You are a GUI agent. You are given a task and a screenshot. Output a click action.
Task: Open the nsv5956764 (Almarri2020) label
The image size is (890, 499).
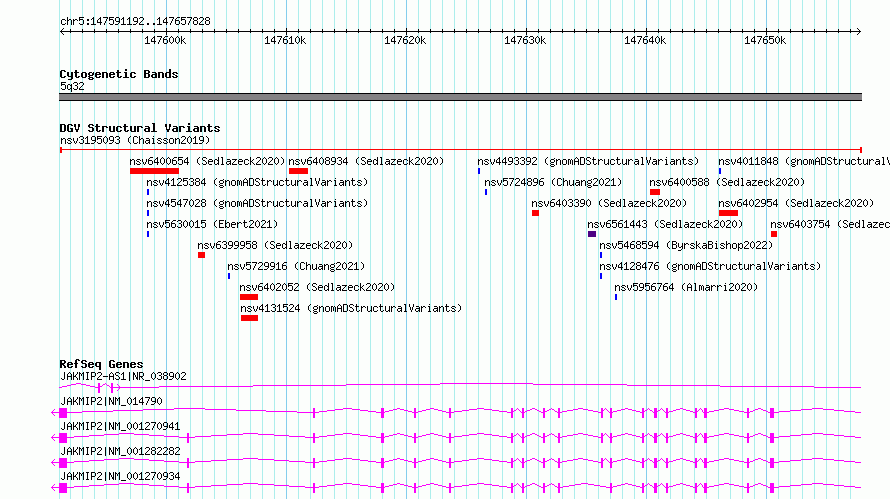[686, 287]
